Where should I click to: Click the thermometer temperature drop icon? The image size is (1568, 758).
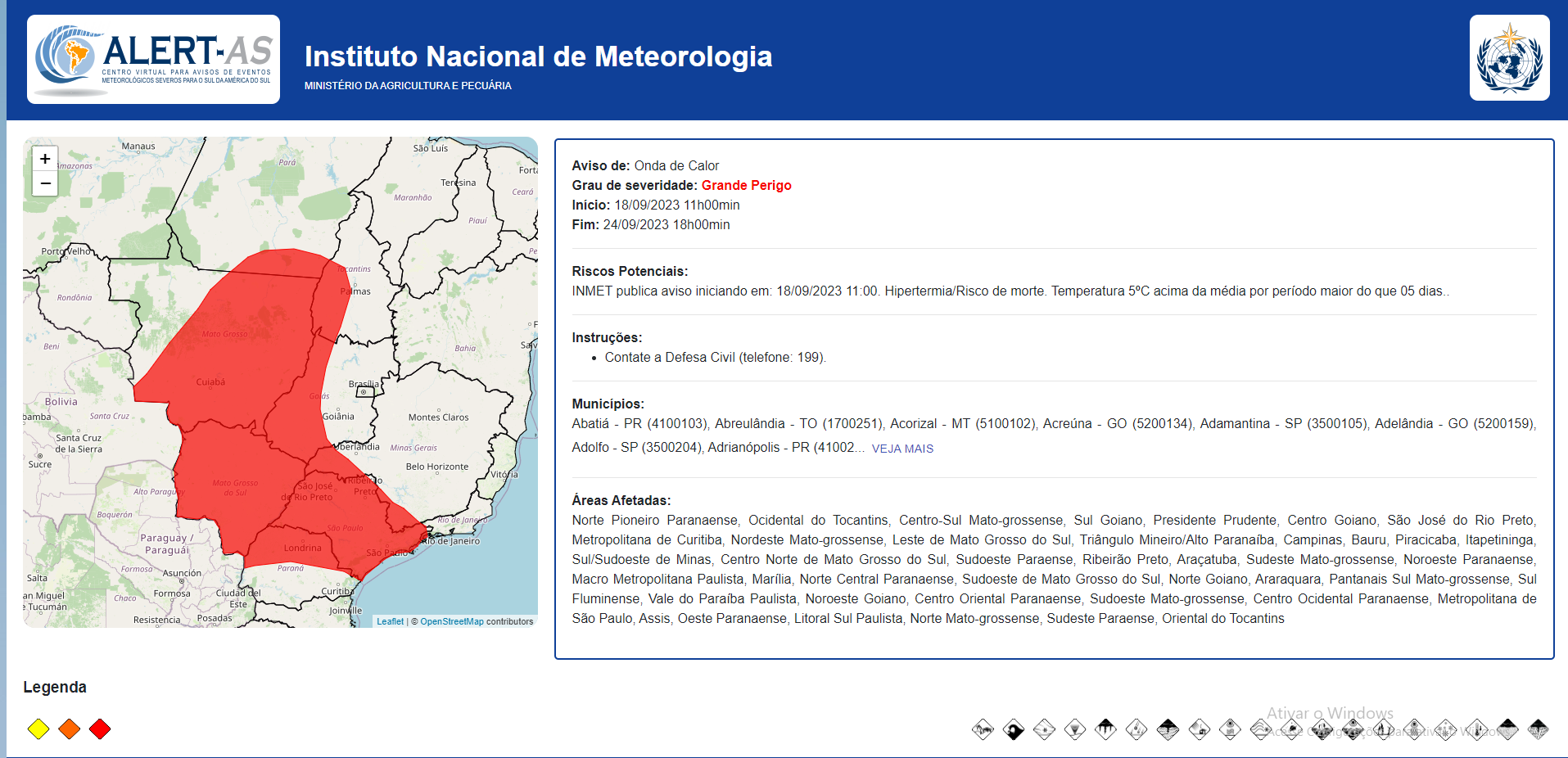1476,729
